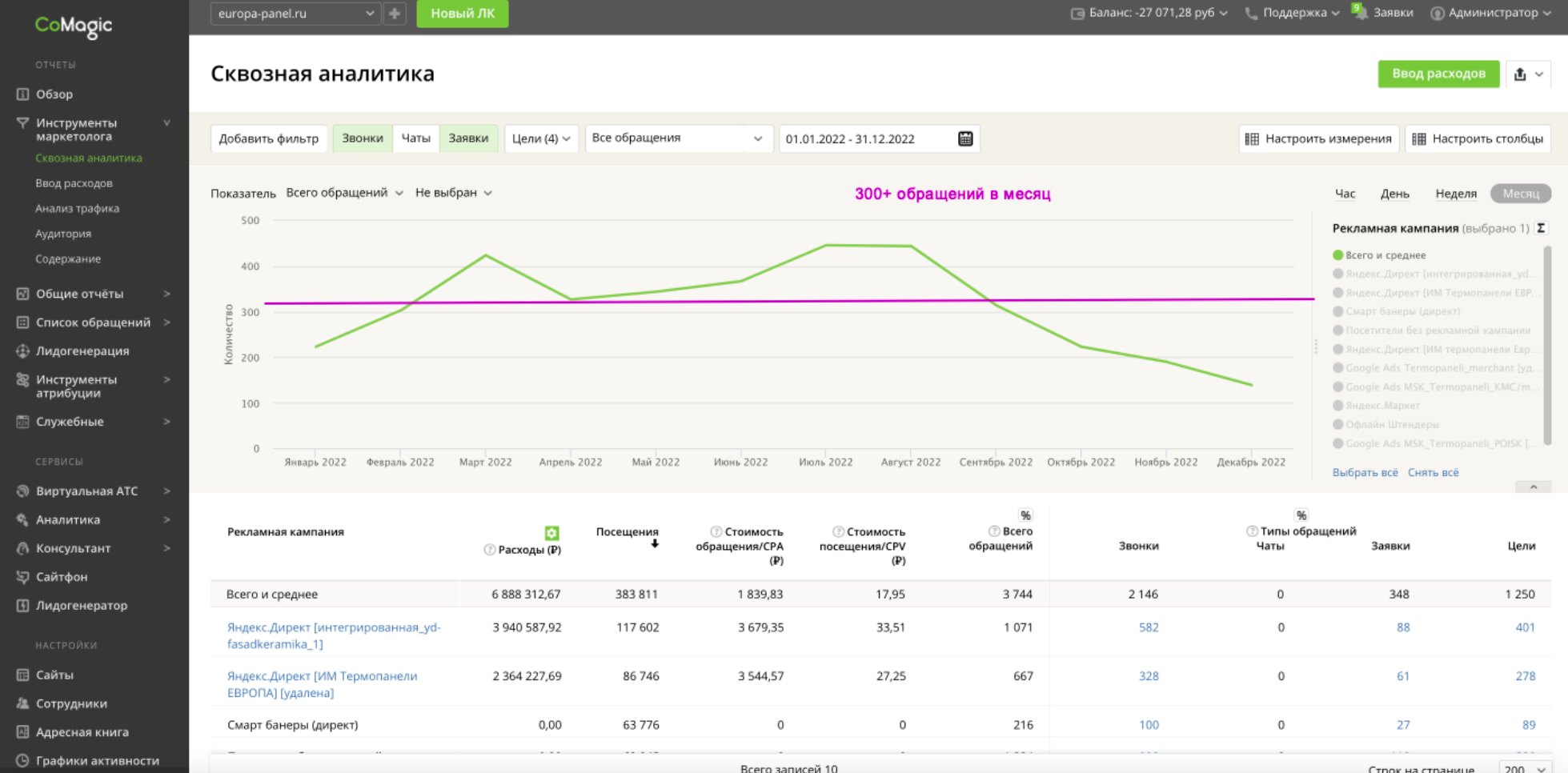This screenshot has height=773, width=1568.
Task: Click the plus icon to add a site
Action: pos(395,14)
